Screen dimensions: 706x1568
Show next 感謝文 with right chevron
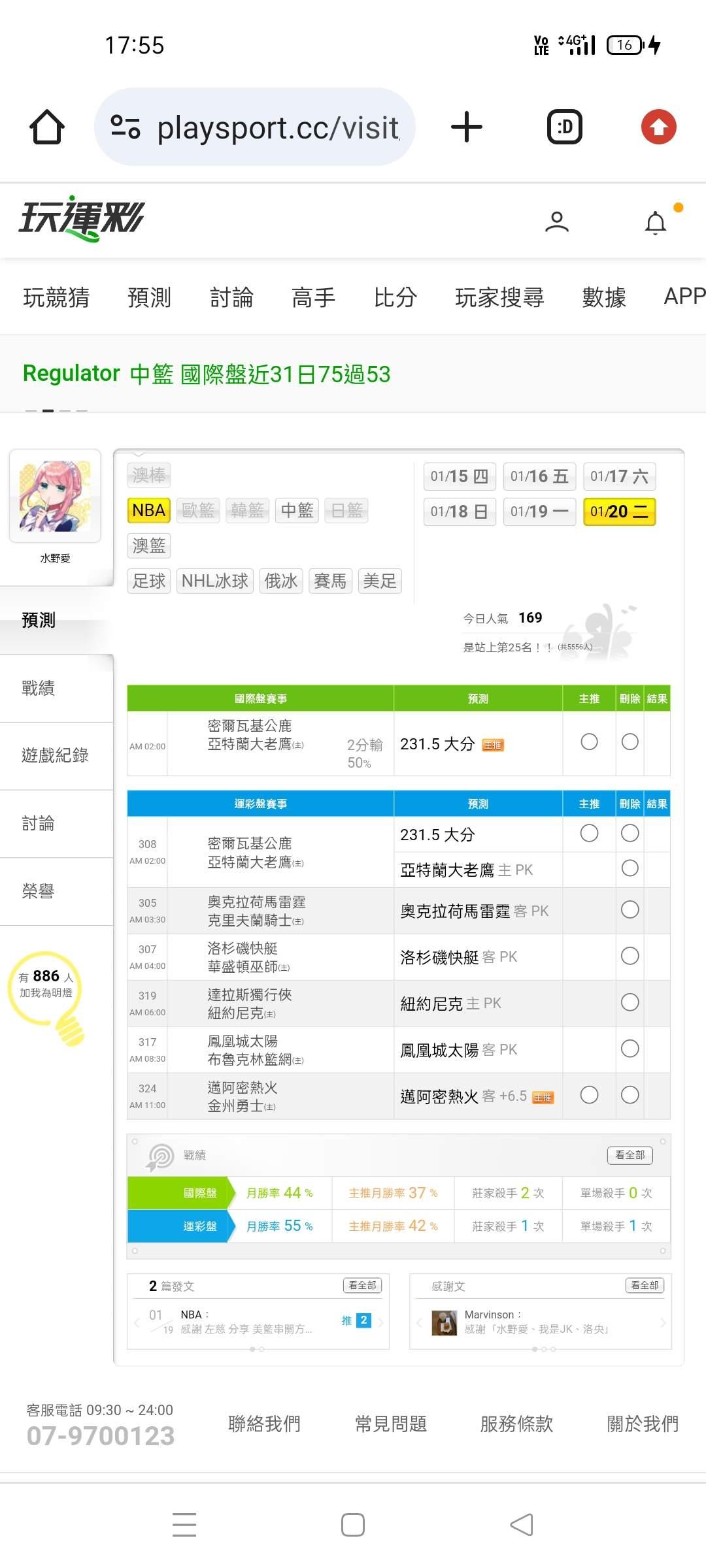coord(663,1322)
